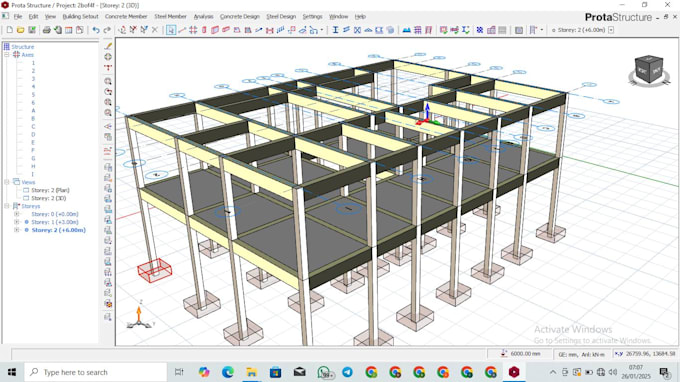This screenshot has height=382, width=680.
Task: Click the red highlighted footing in the model
Action: point(154,270)
